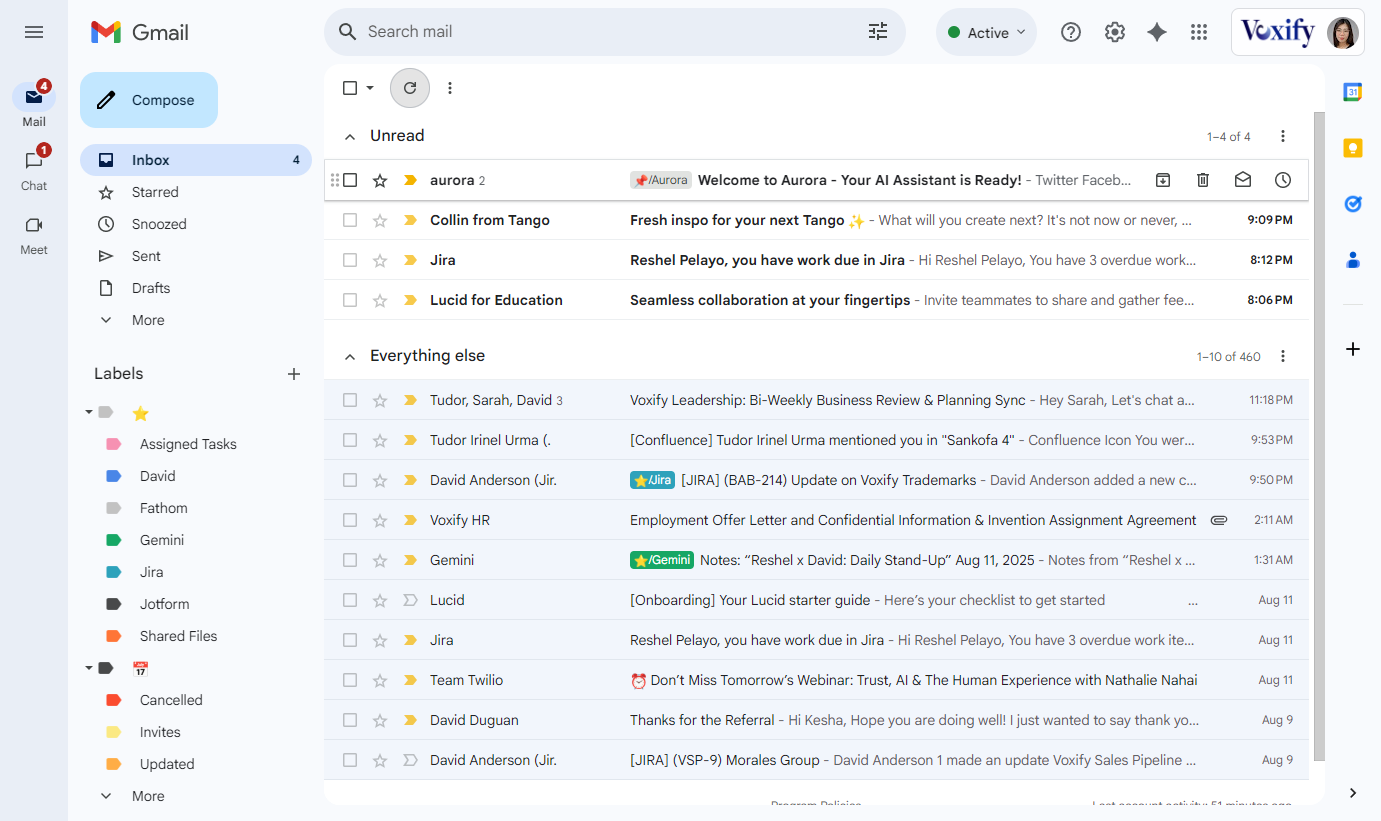The width and height of the screenshot is (1381, 821).
Task: Open the Jira label
Action: pos(151,572)
